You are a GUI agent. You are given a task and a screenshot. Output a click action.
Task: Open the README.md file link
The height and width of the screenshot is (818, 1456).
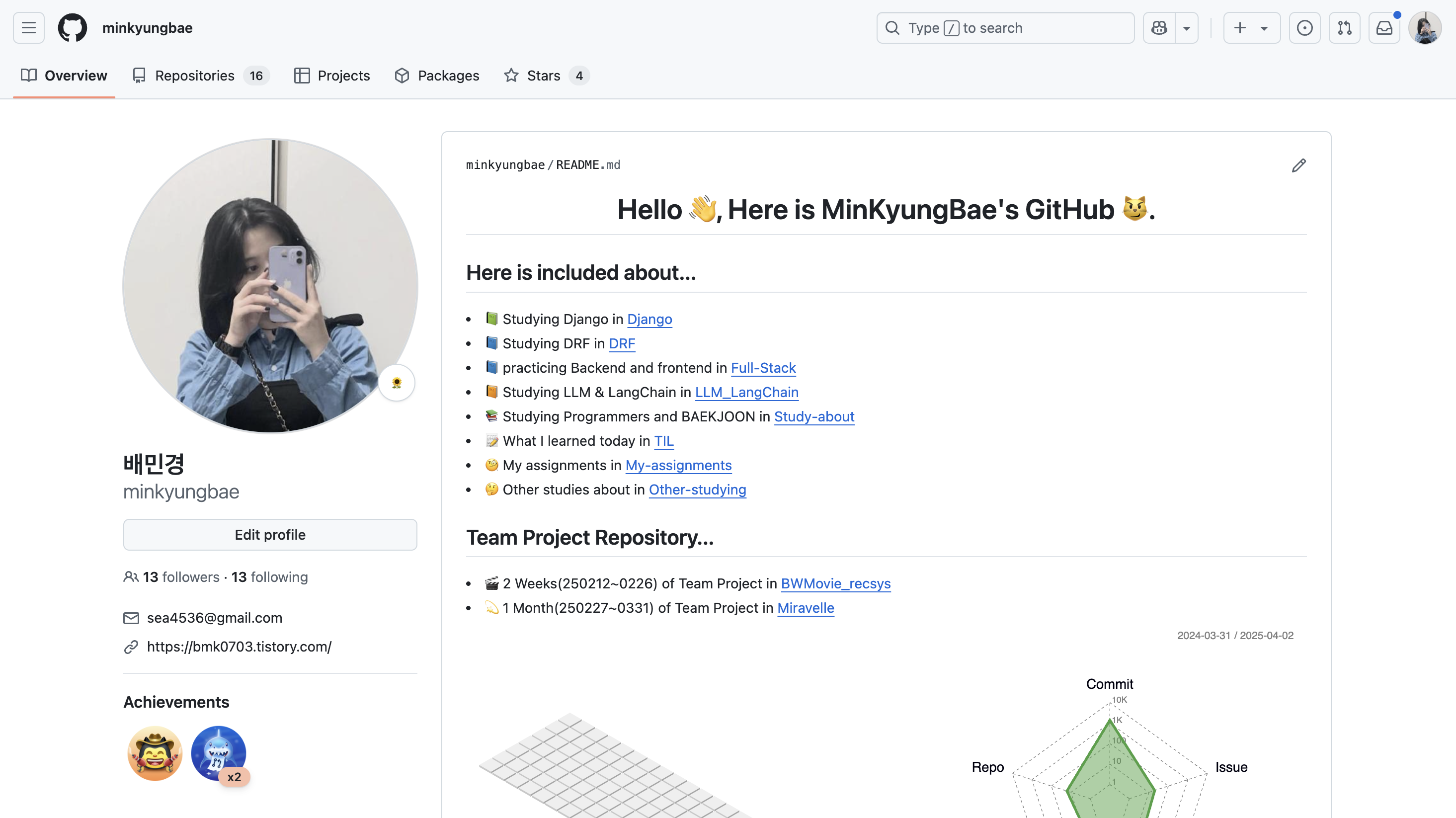pos(588,165)
